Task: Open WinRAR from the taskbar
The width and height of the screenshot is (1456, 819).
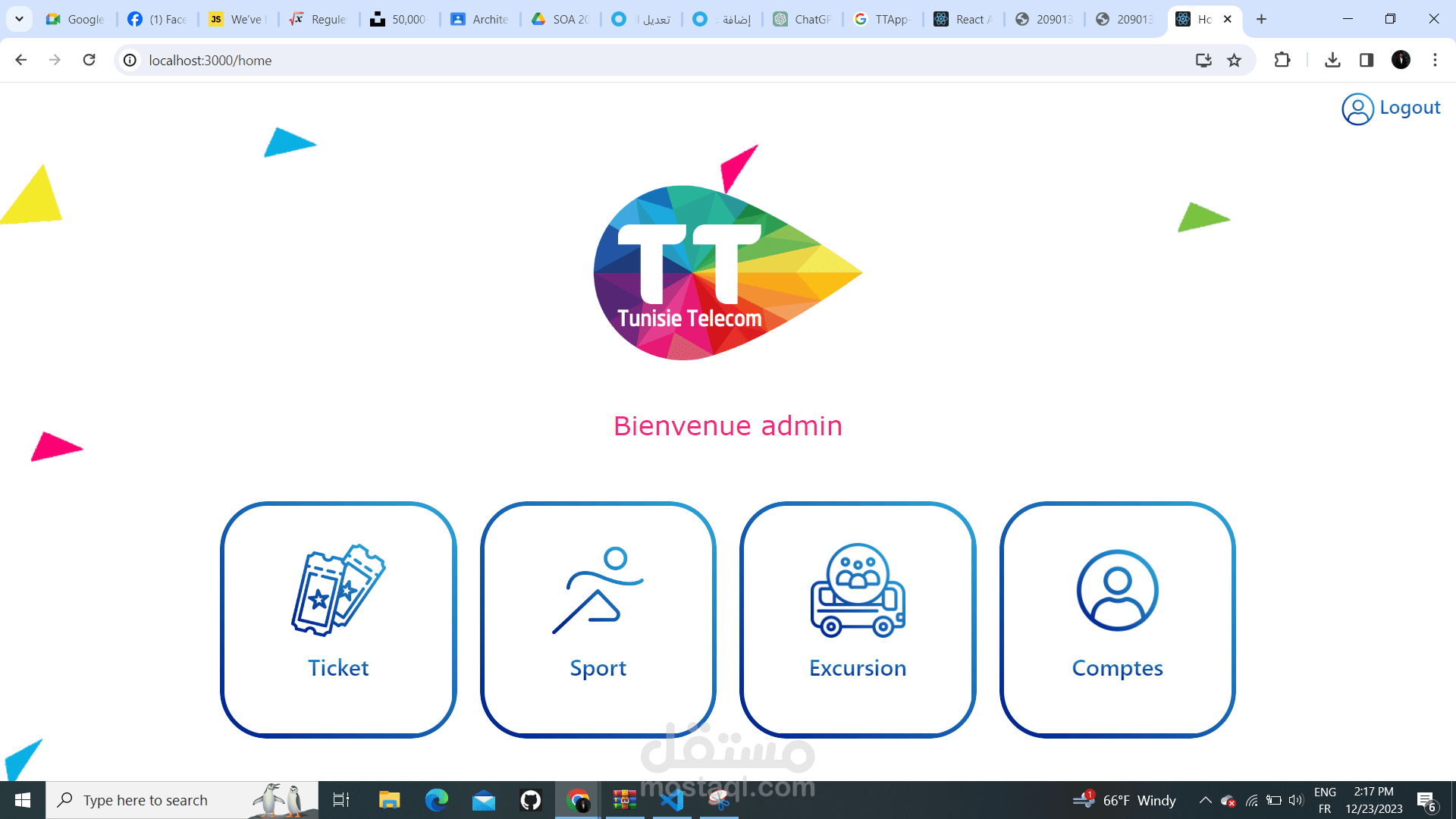Action: 625,800
